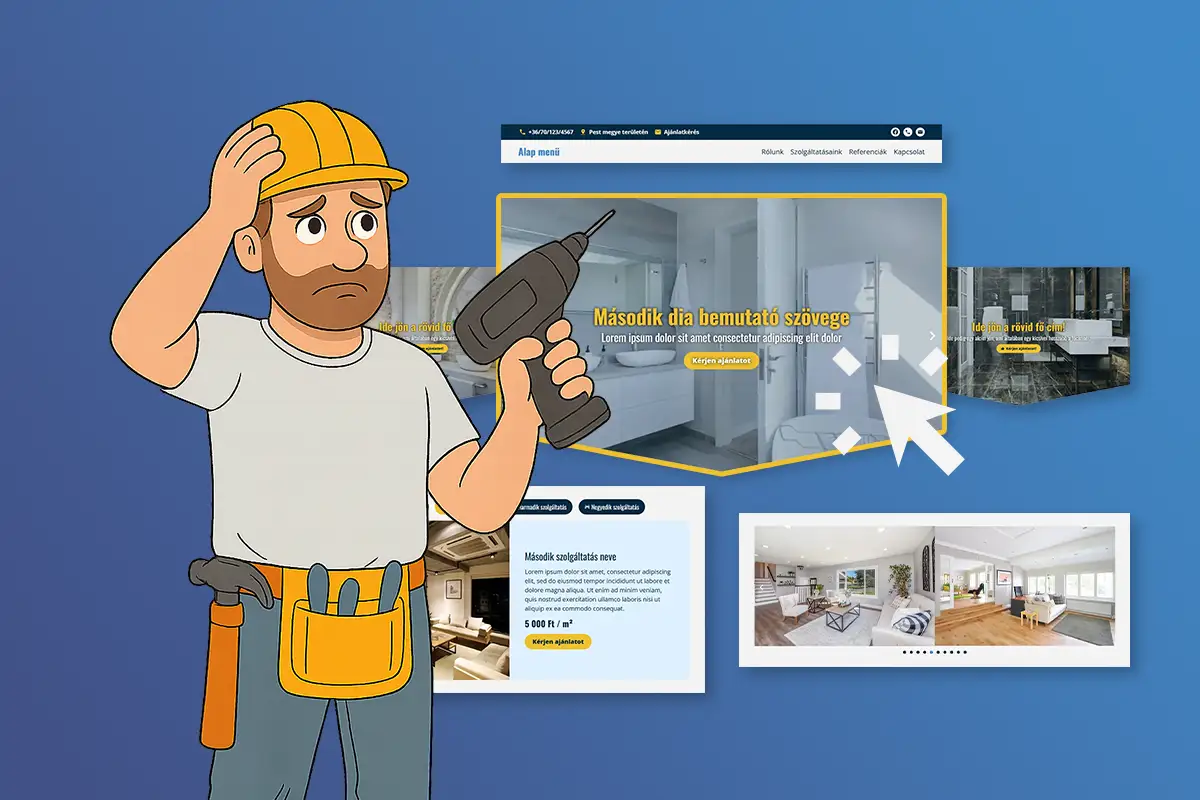Click the Pest megye területén text
Viewport: 1200px width, 800px height.
click(x=619, y=132)
